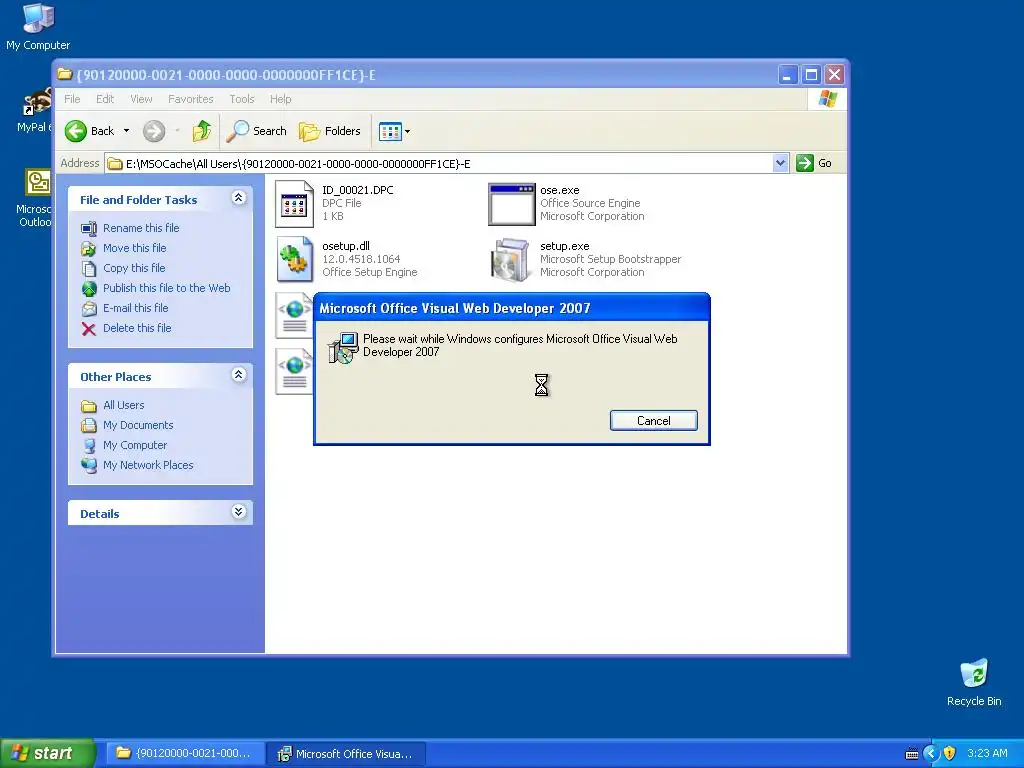Click the Back arrow button

(89, 131)
